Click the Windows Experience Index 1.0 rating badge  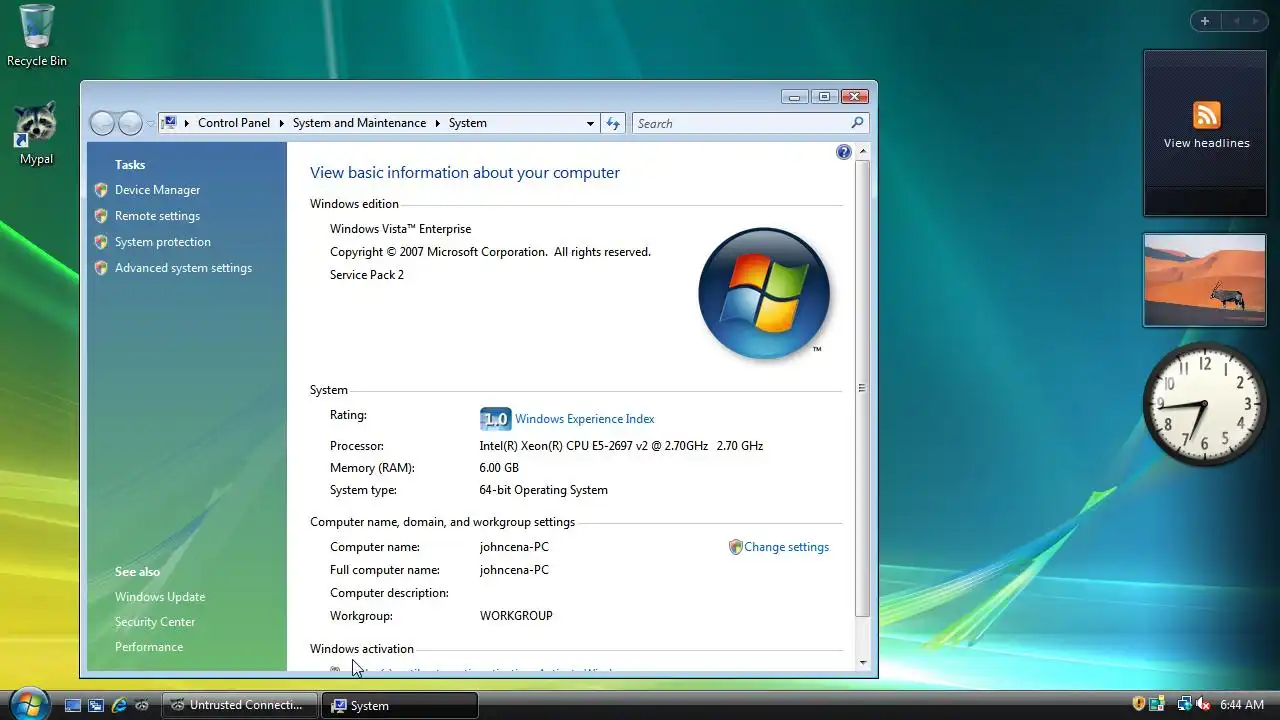click(x=495, y=419)
